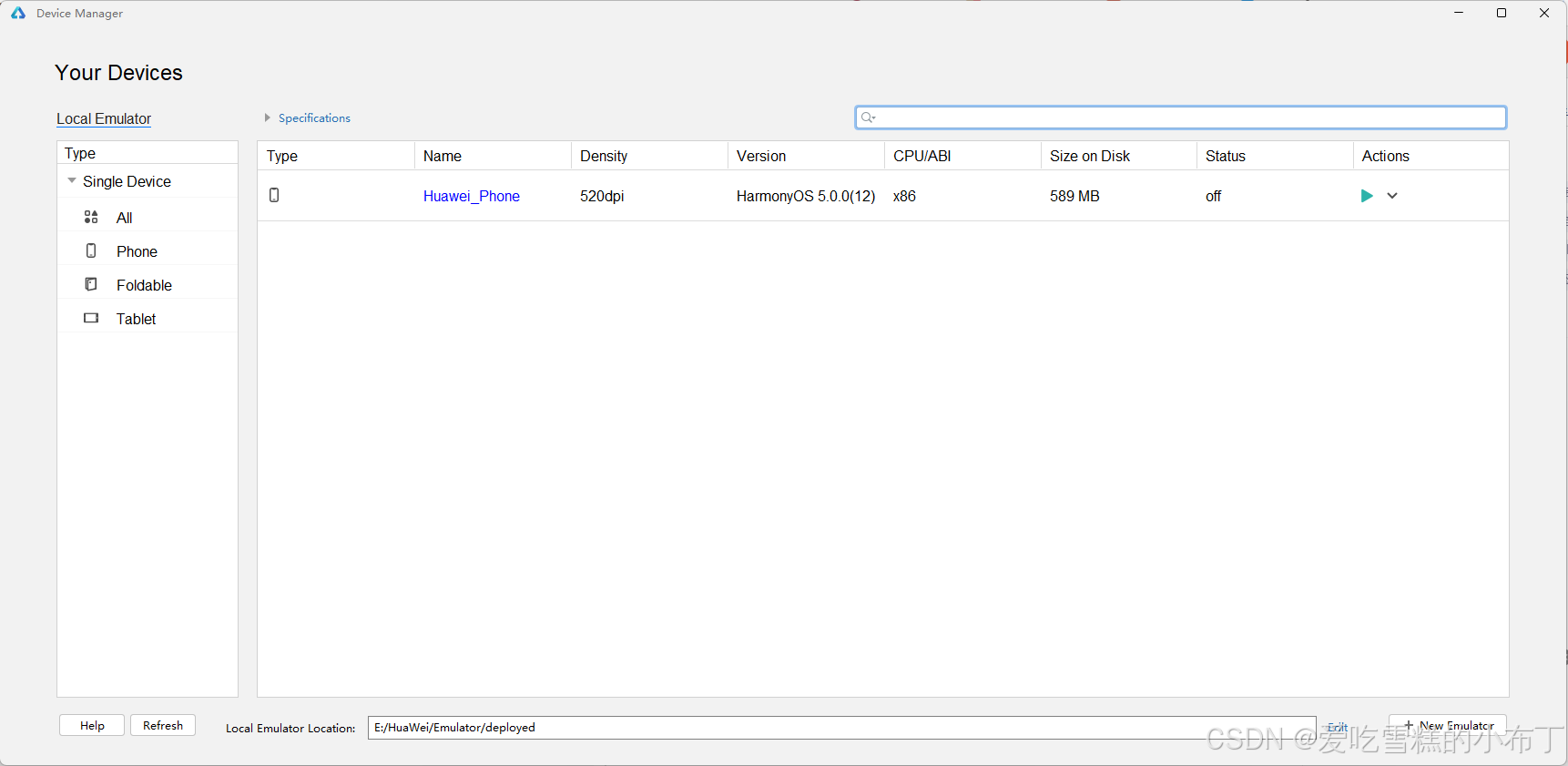Click the phone type icon in Huawei_Phone row

tap(274, 195)
